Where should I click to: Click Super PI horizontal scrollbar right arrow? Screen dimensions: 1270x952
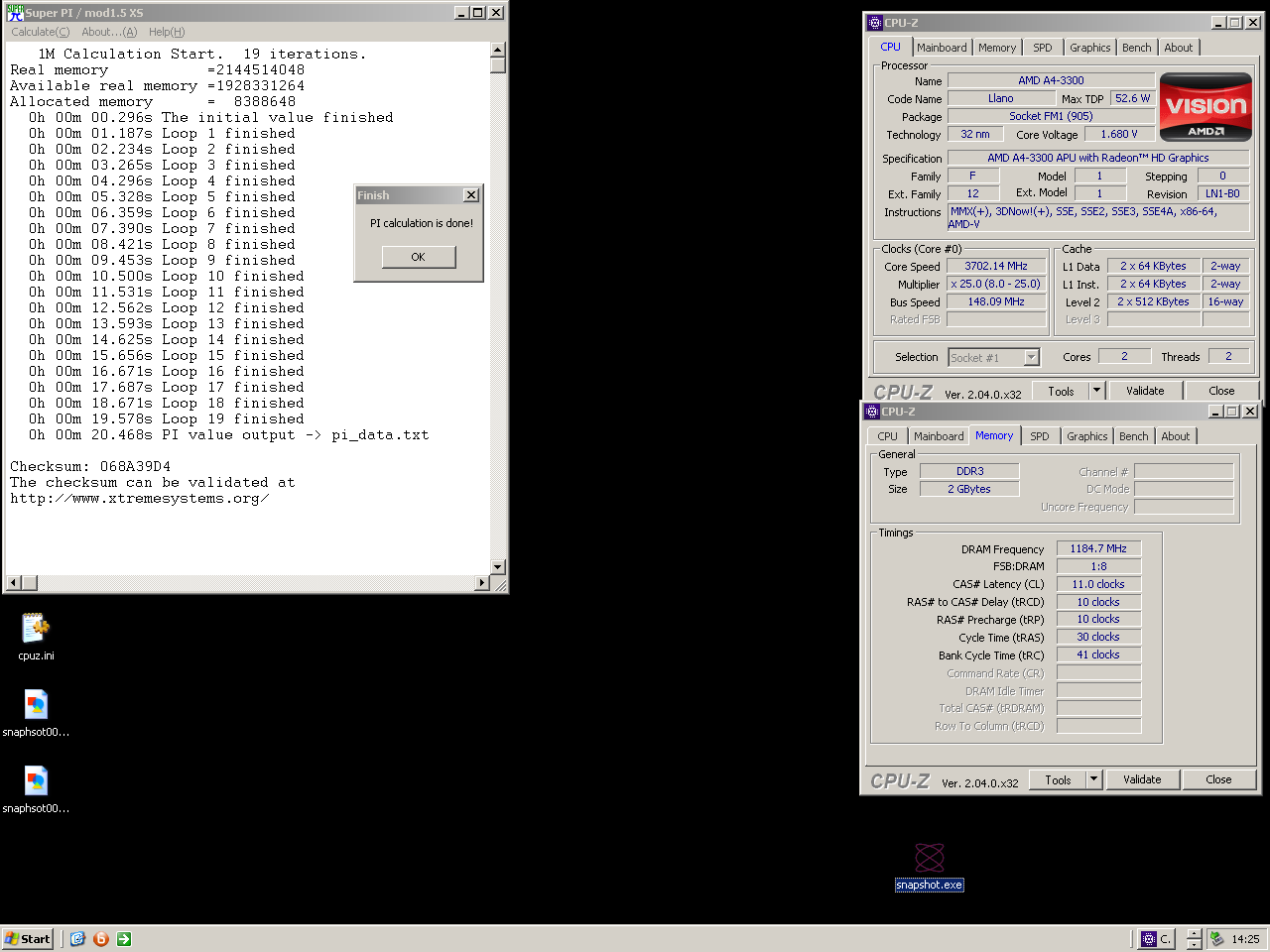[482, 583]
